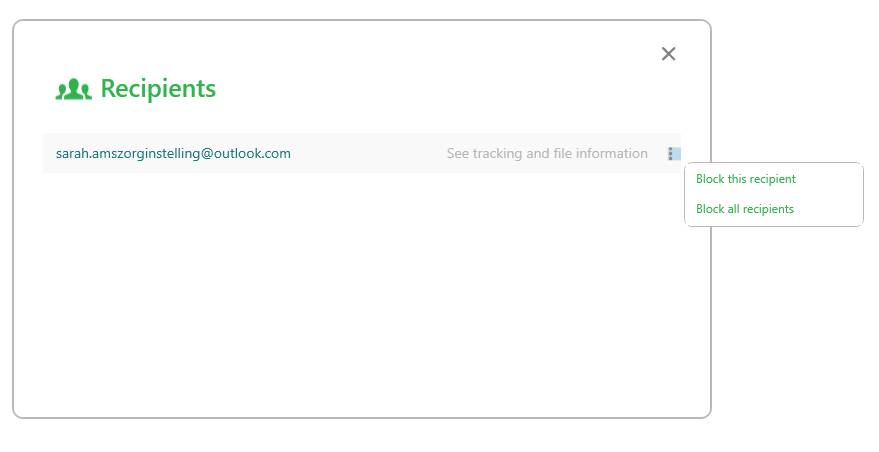Viewport: 879px width, 452px height.
Task: Open the three-dot options menu for recipient
Action: pyautogui.click(x=673, y=154)
